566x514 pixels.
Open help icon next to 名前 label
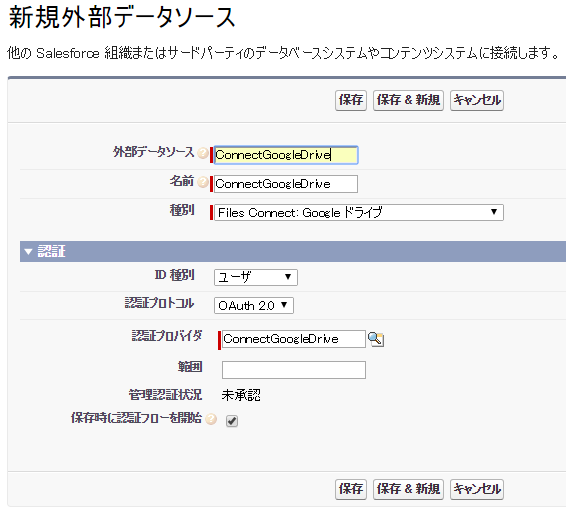pos(203,182)
